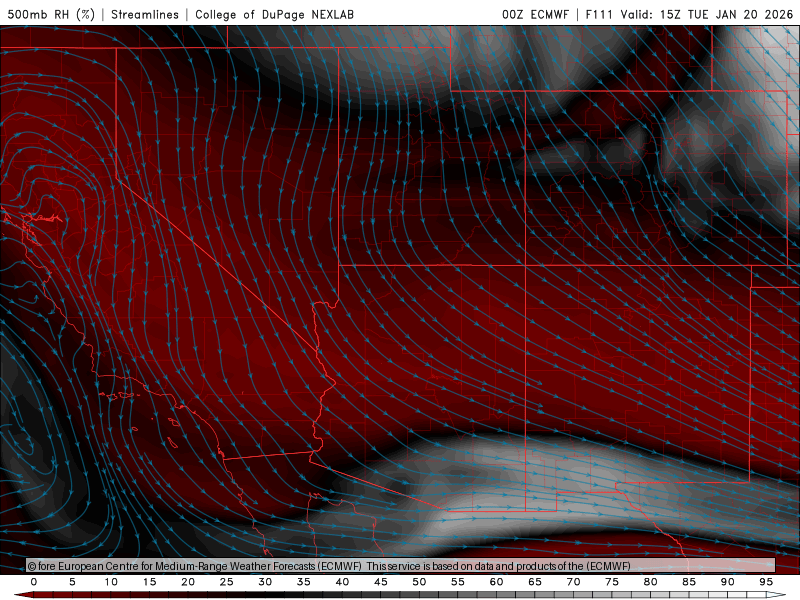
Task: Click the '70' value on the colorbar scale
Action: tap(573, 582)
